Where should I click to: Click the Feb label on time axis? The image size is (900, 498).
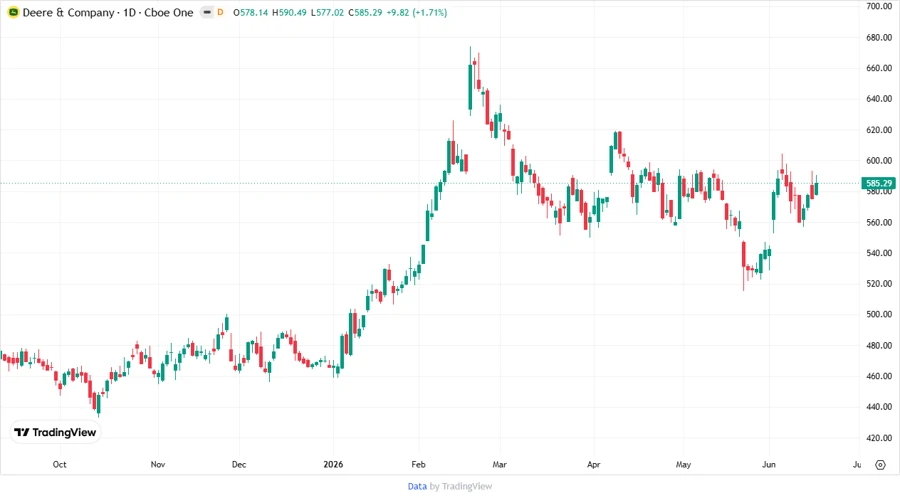pyautogui.click(x=418, y=464)
